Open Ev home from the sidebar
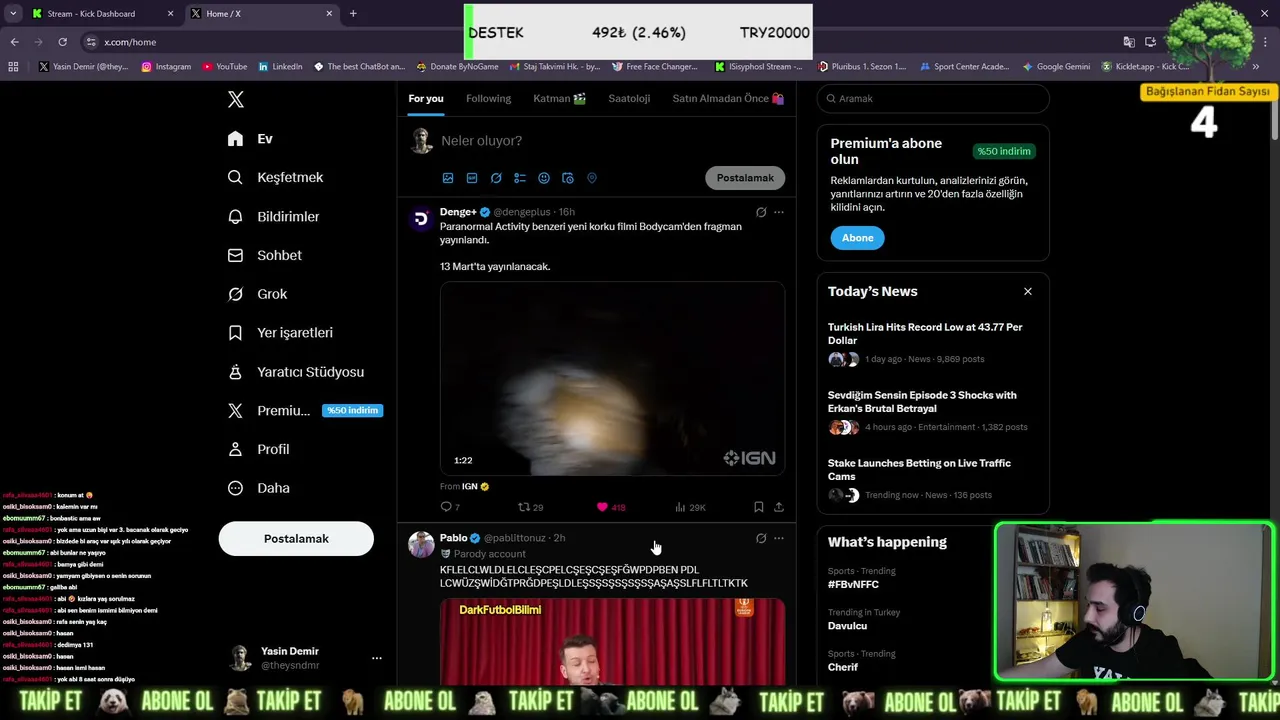The height and width of the screenshot is (720, 1280). click(250, 139)
